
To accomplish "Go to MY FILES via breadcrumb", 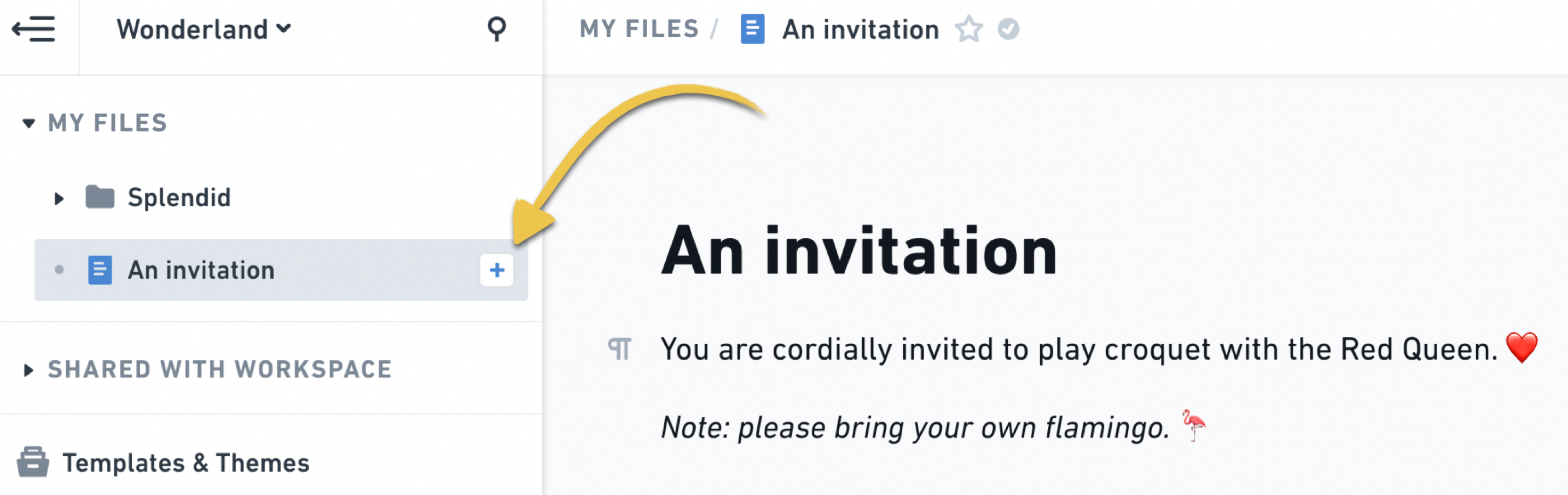I will click(x=639, y=28).
